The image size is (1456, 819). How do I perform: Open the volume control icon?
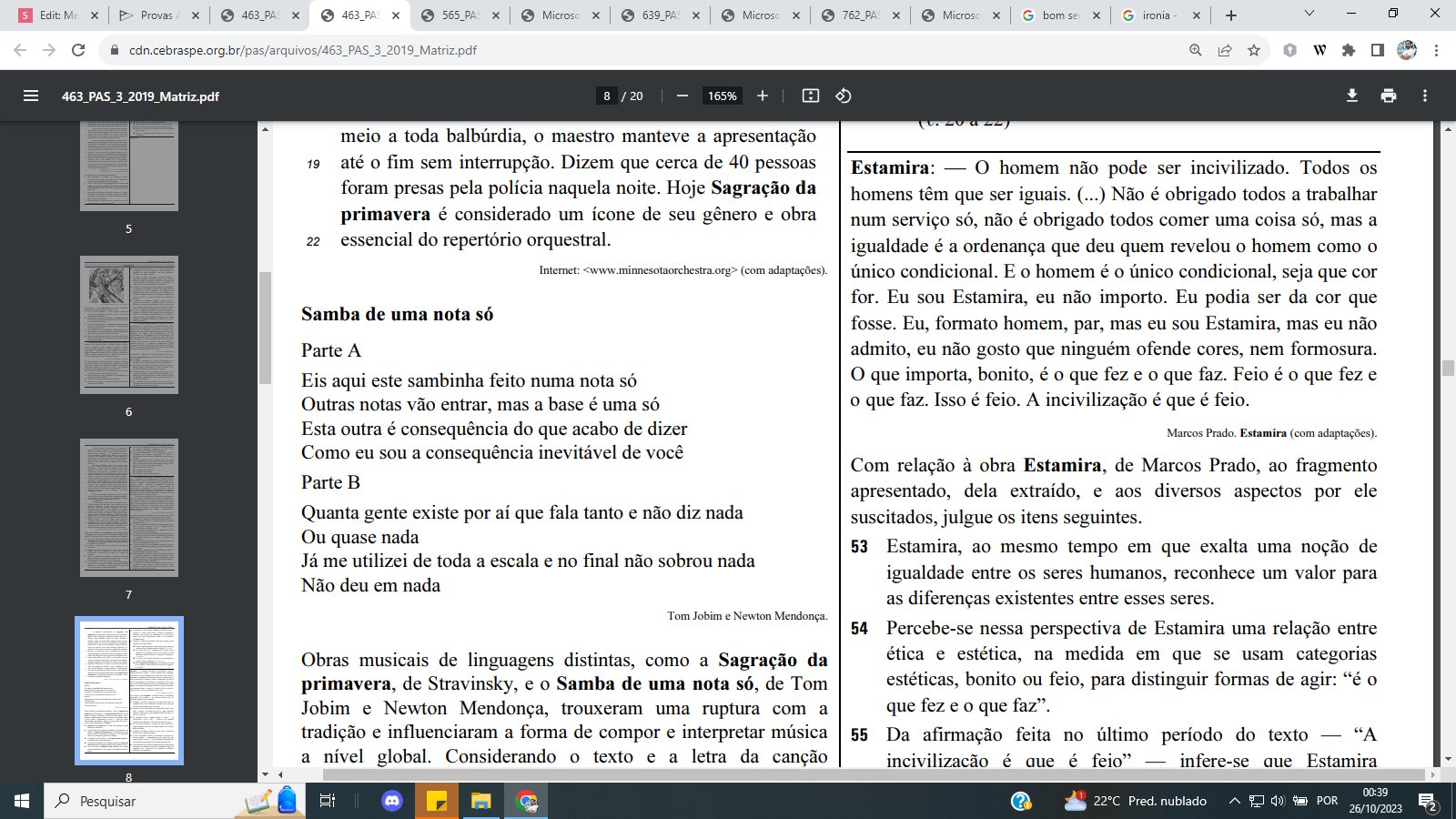pos(1278,801)
